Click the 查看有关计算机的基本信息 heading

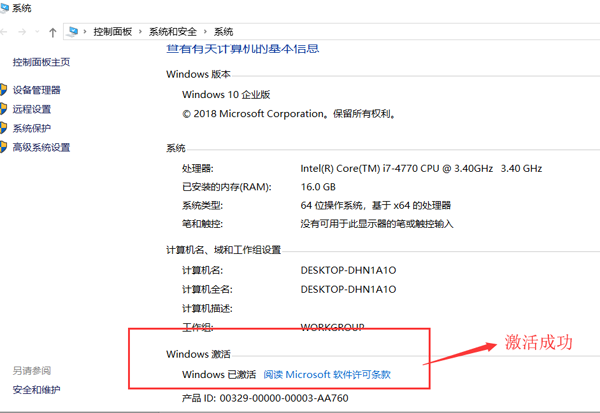pyautogui.click(x=243, y=49)
